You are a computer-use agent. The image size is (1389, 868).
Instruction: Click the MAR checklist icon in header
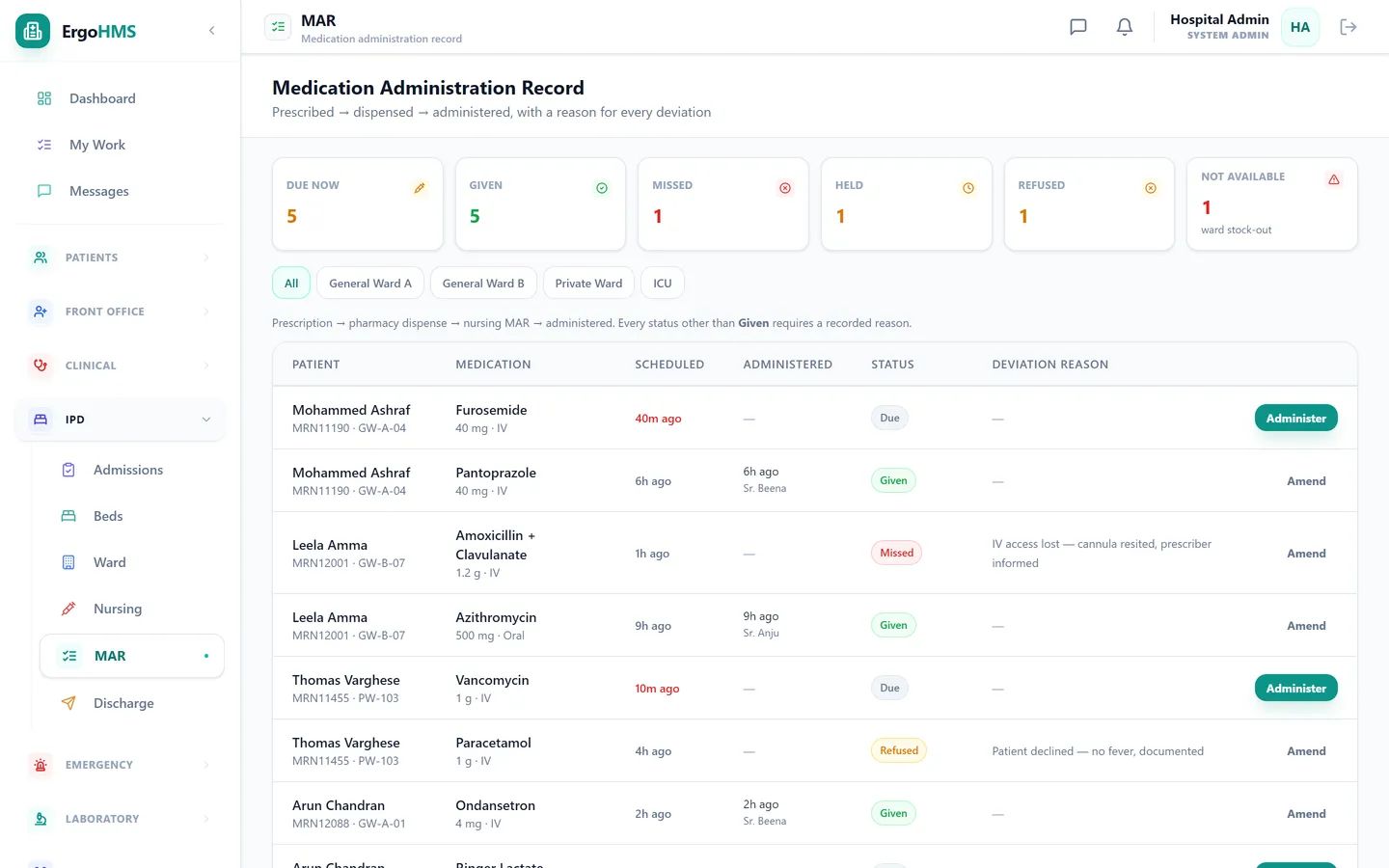pos(278,27)
